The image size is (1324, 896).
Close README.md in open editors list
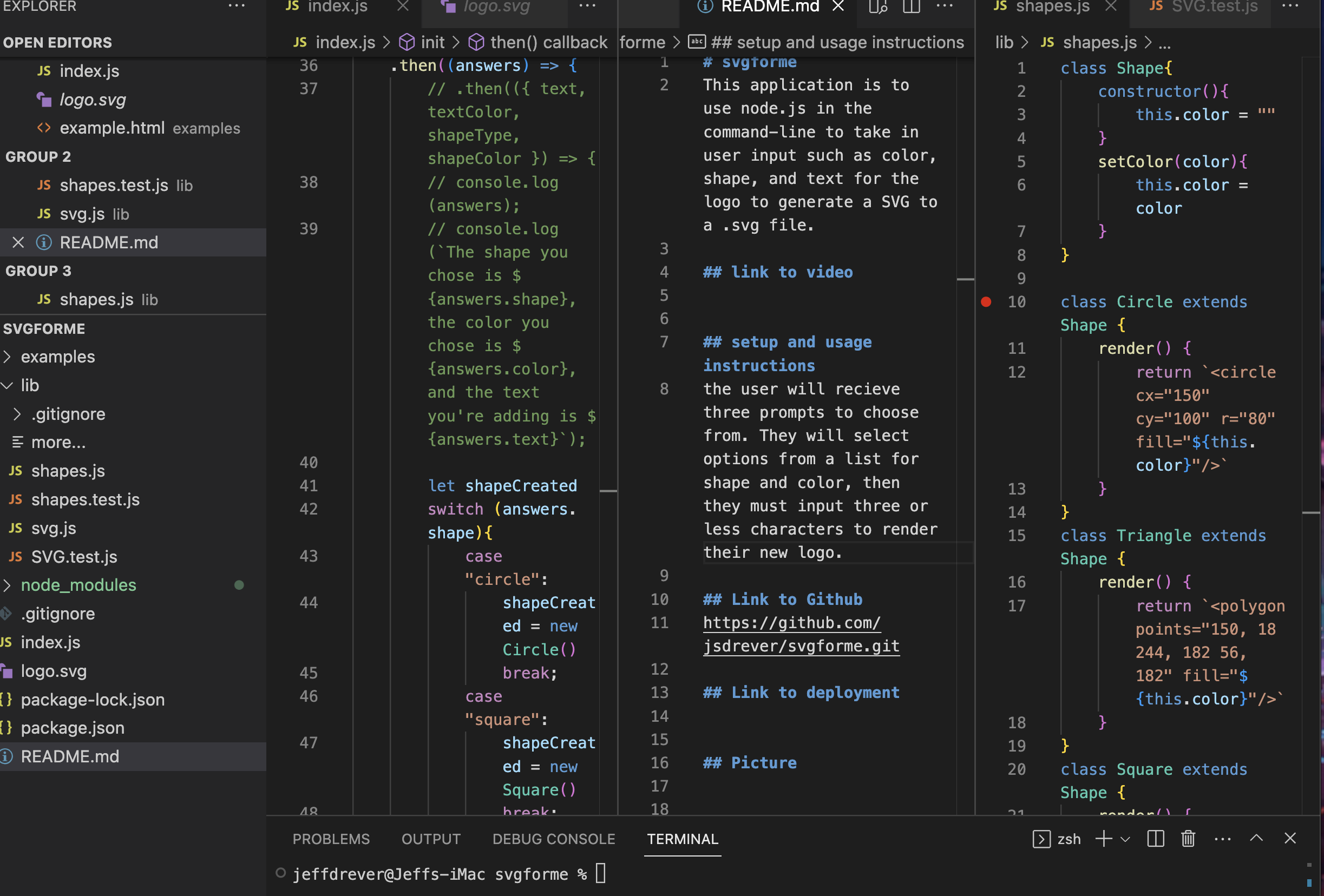[x=18, y=242]
